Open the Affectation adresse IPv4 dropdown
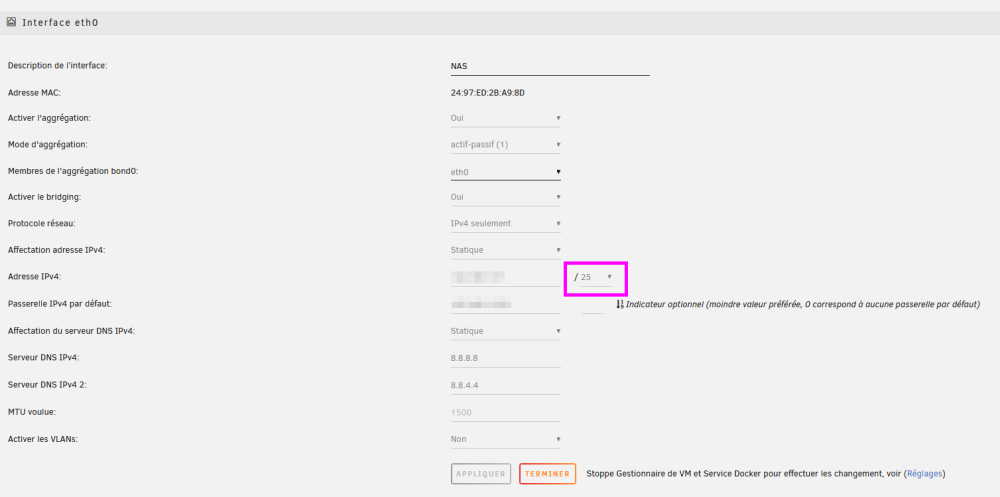This screenshot has height=497, width=1000. tap(506, 250)
